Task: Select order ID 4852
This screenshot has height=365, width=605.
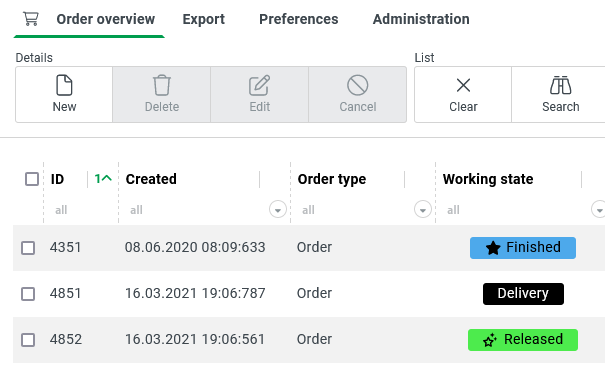Action: click(x=66, y=340)
